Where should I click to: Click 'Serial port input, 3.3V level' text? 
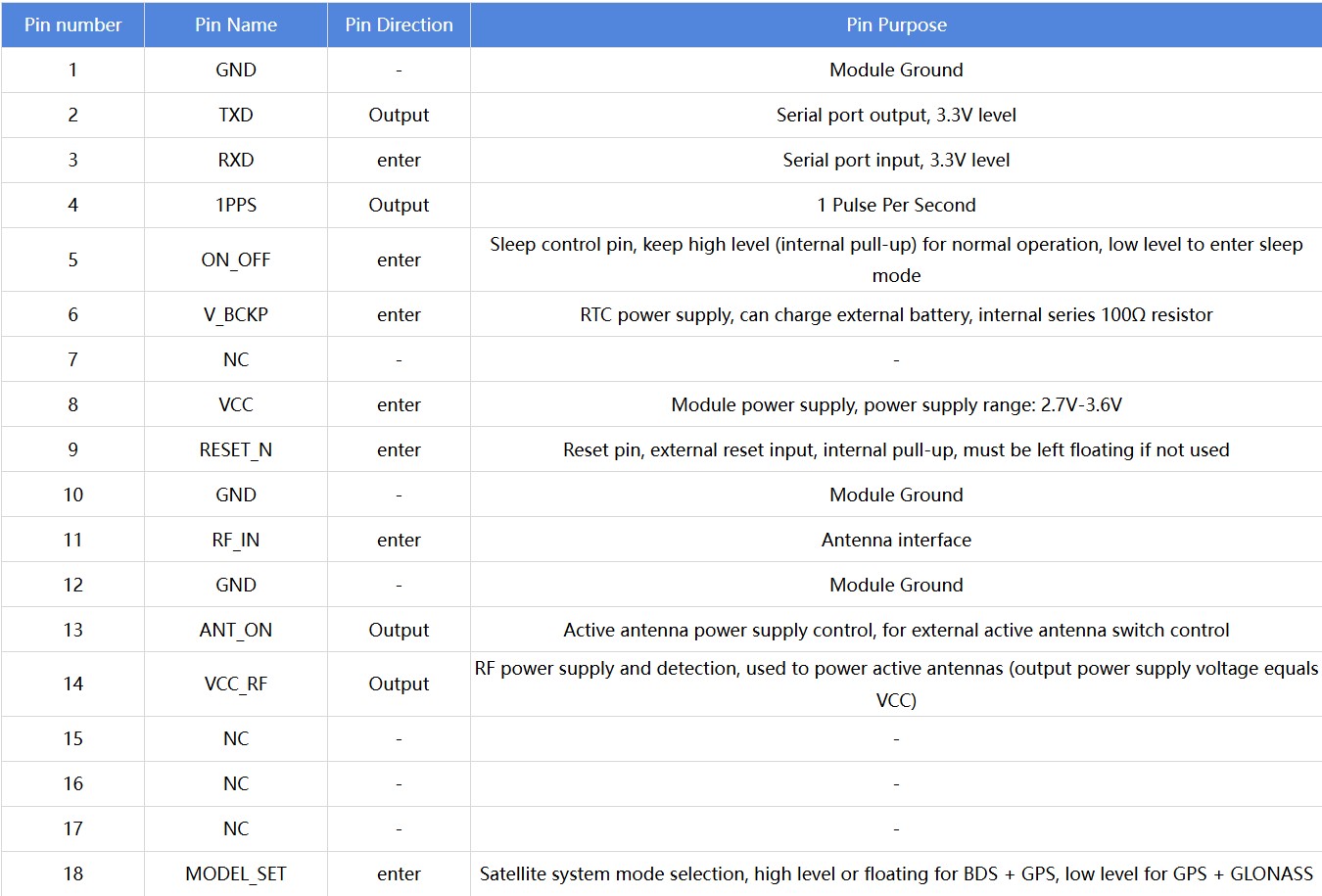click(x=896, y=160)
